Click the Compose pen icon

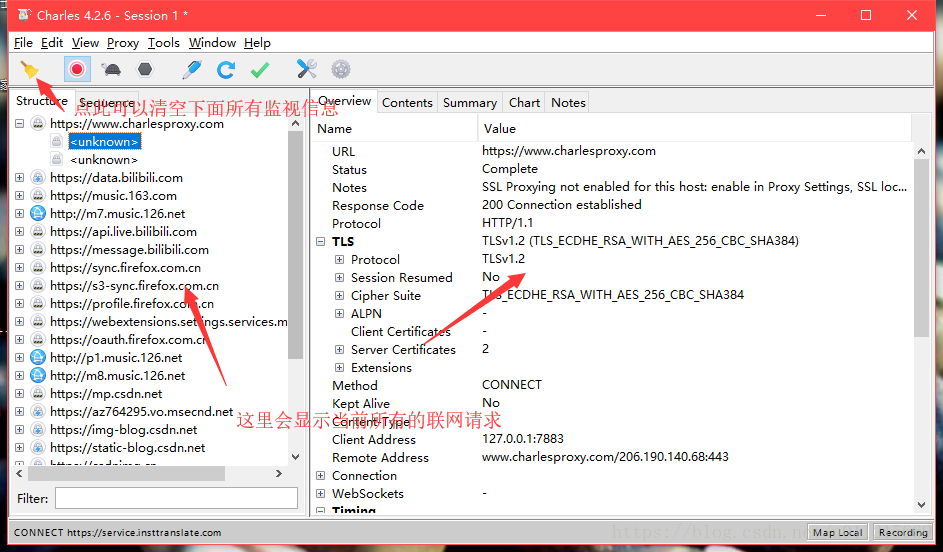192,70
